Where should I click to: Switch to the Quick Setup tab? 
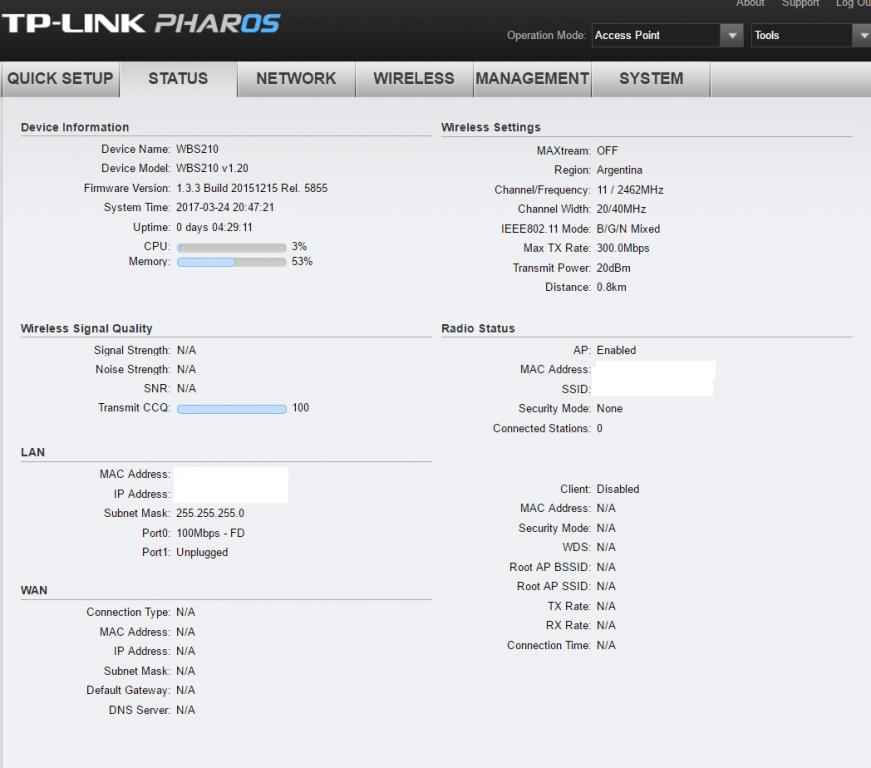tap(60, 78)
